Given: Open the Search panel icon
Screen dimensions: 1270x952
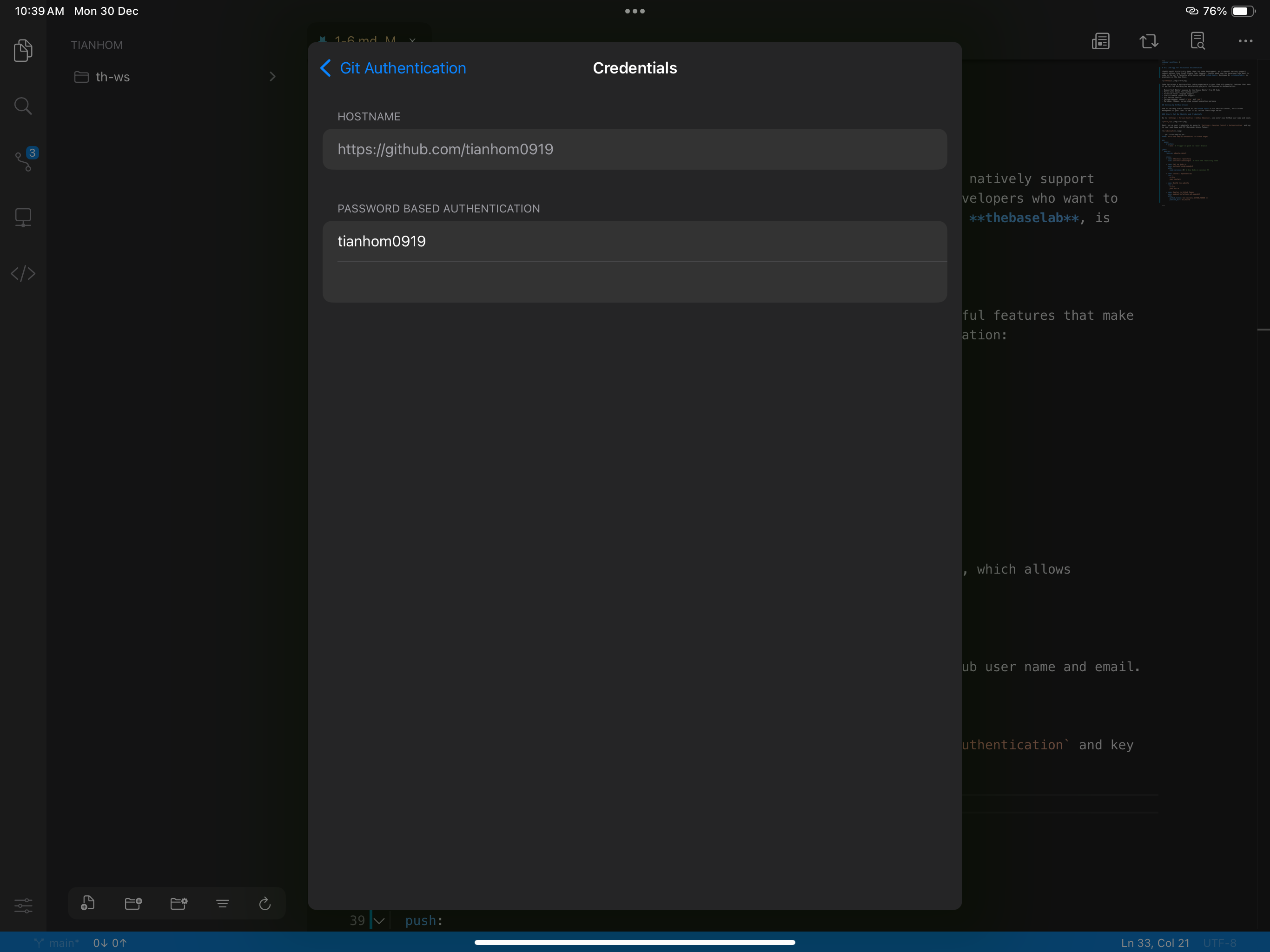Looking at the screenshot, I should pos(23,106).
